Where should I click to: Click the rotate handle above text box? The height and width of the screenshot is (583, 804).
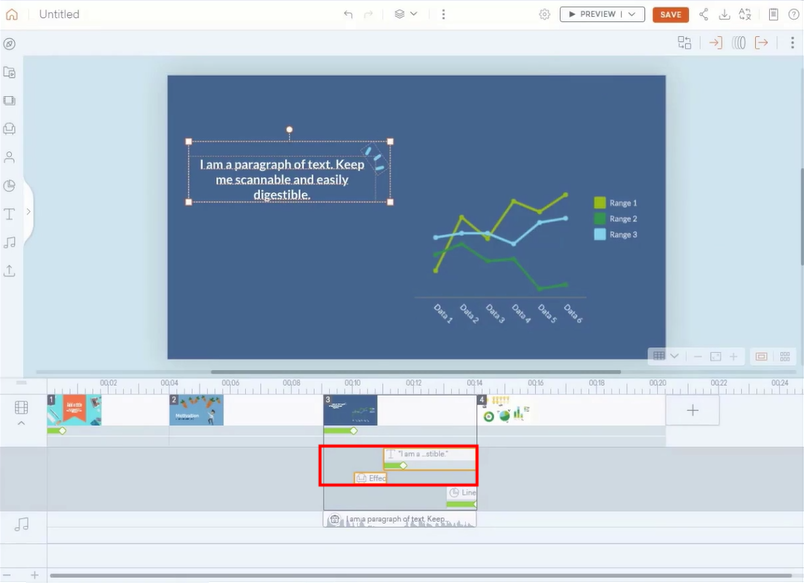click(289, 130)
